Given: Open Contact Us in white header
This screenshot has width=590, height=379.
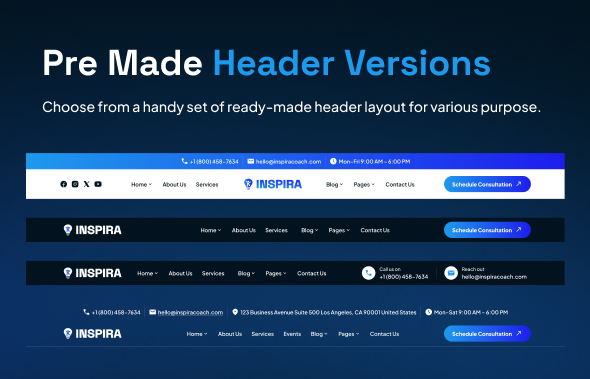Looking at the screenshot, I should pyautogui.click(x=400, y=184).
